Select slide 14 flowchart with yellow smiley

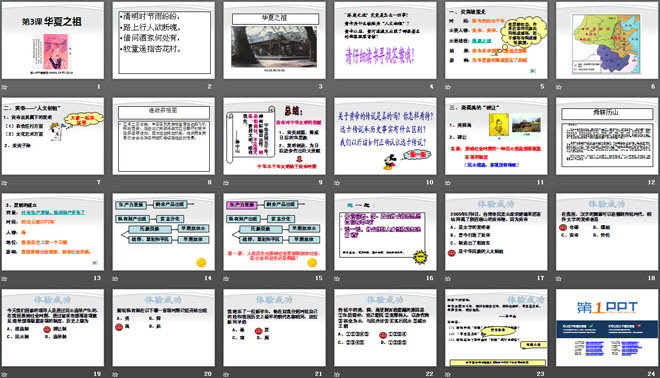[x=164, y=232]
